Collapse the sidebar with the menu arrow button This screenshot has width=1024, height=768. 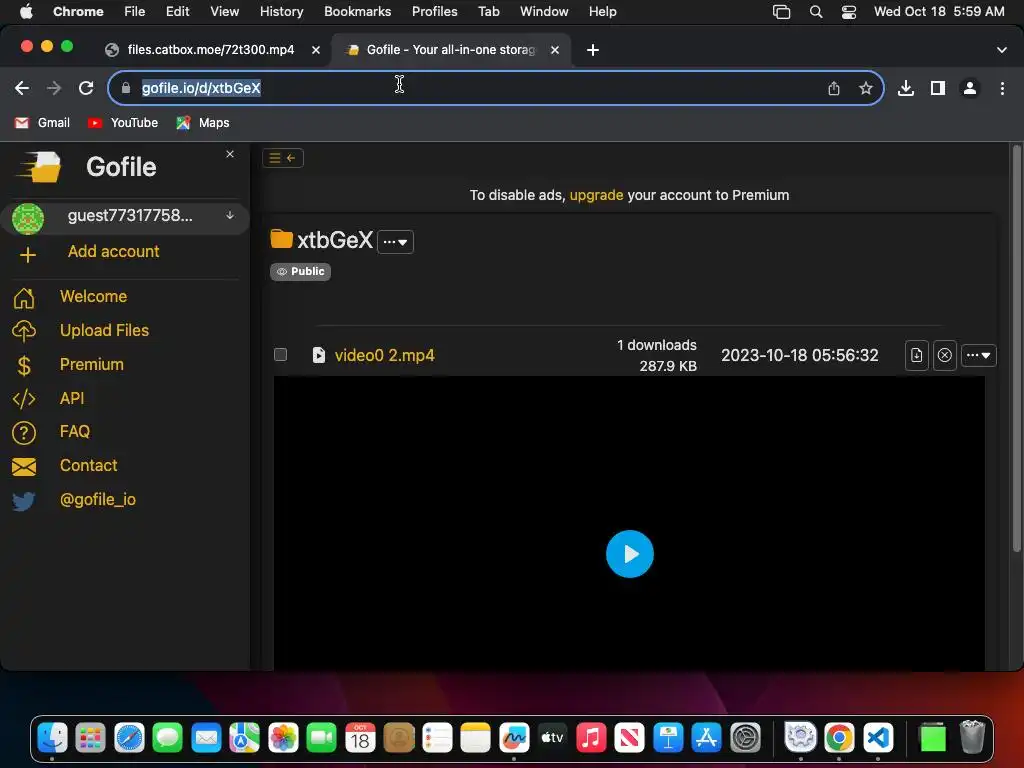pos(283,158)
